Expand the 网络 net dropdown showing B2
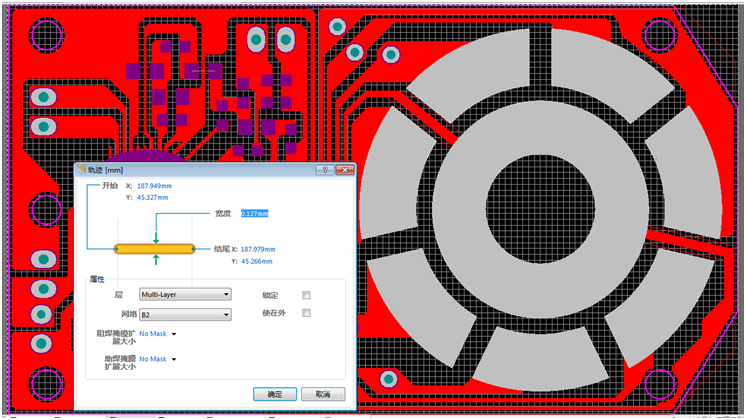This screenshot has height=420, width=746. tap(184, 315)
